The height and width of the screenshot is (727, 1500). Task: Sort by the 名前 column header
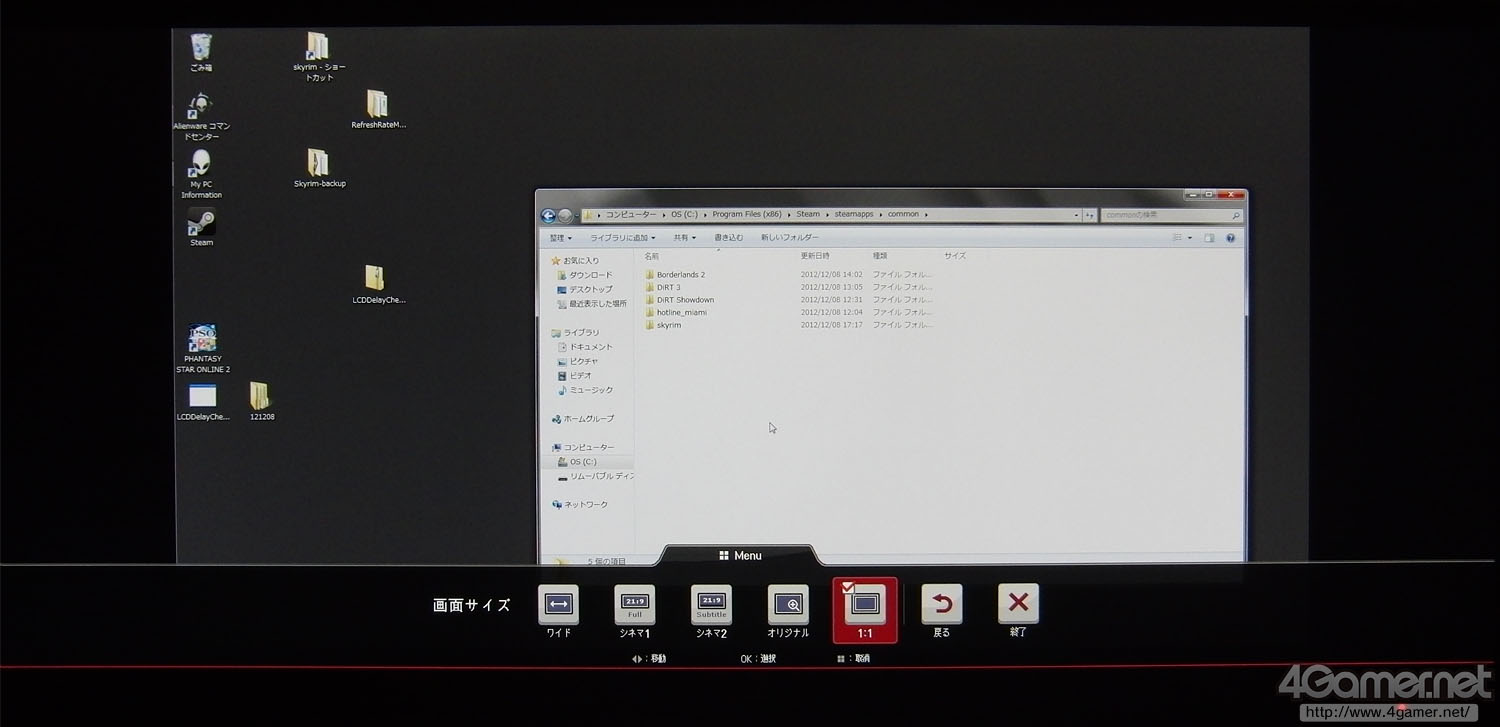click(652, 256)
